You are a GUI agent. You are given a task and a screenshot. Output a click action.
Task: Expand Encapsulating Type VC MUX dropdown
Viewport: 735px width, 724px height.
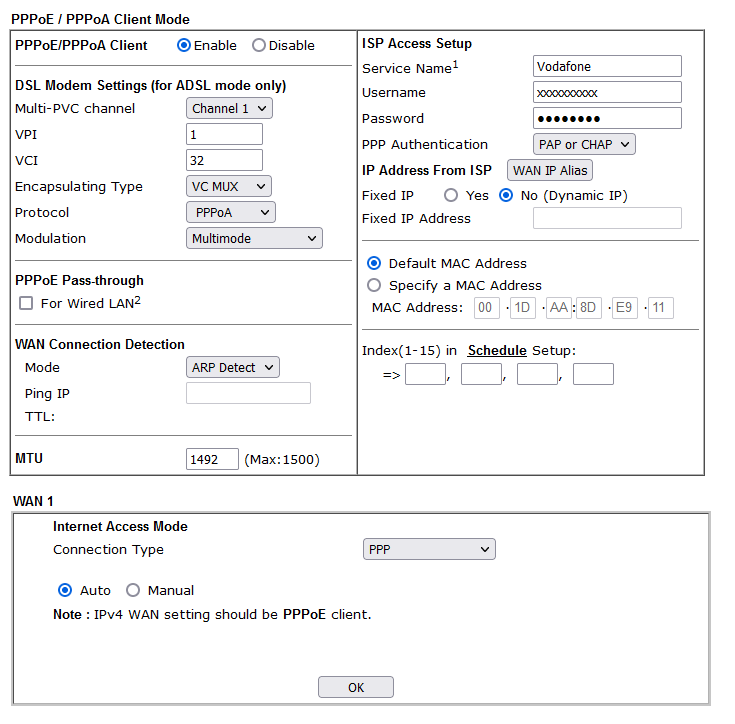[x=229, y=187]
